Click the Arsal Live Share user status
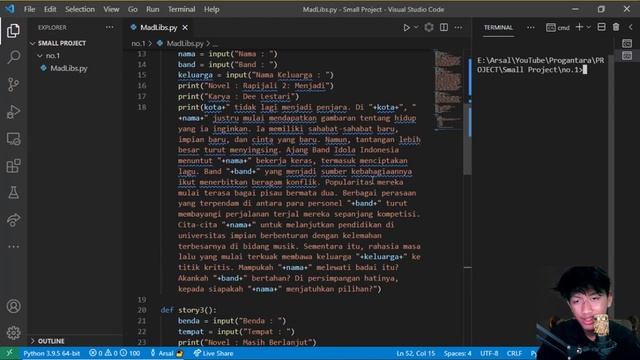This screenshot has width=640, height=360. [167, 353]
